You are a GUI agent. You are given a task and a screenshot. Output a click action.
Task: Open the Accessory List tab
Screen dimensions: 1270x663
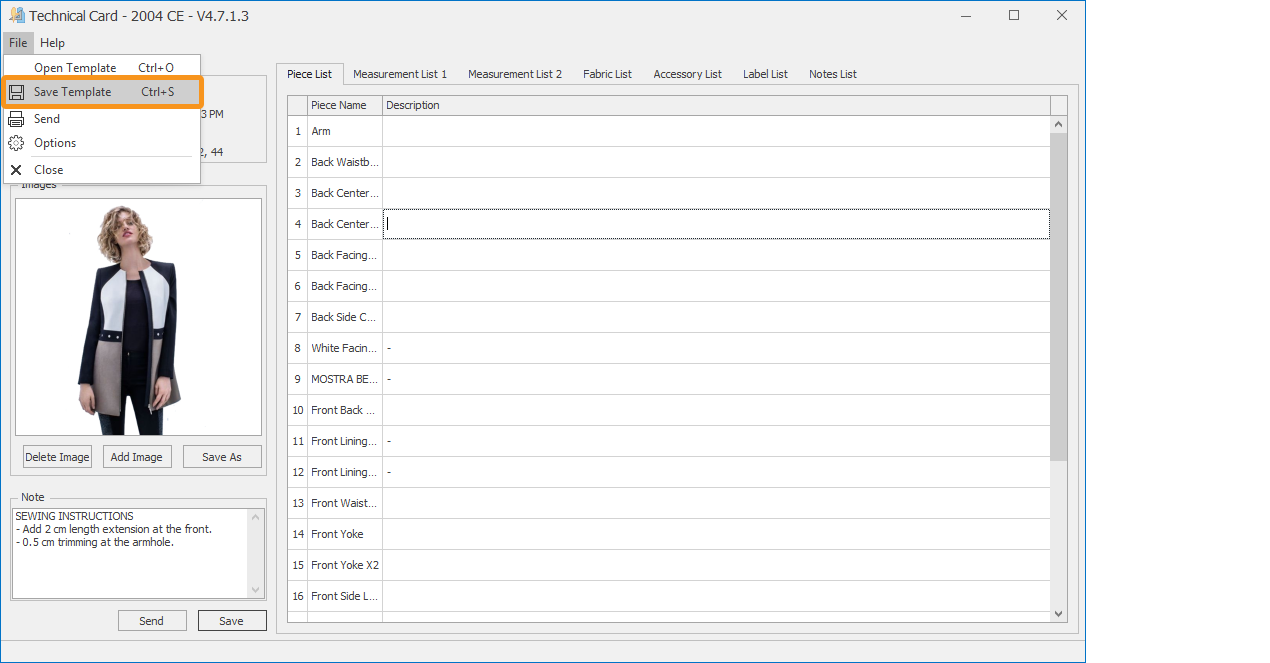[687, 74]
